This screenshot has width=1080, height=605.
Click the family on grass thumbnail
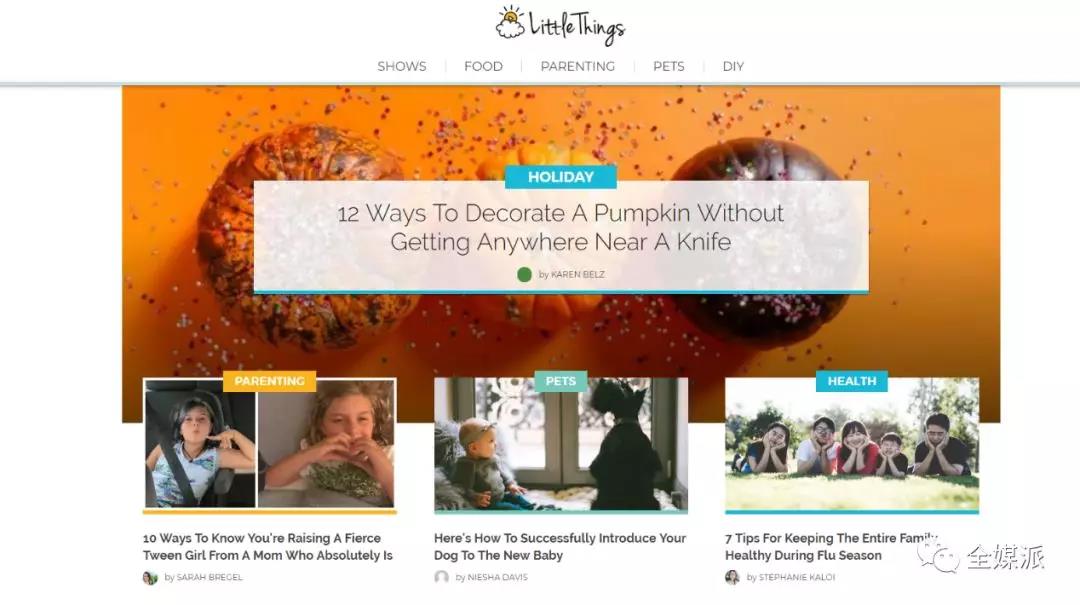[852, 444]
